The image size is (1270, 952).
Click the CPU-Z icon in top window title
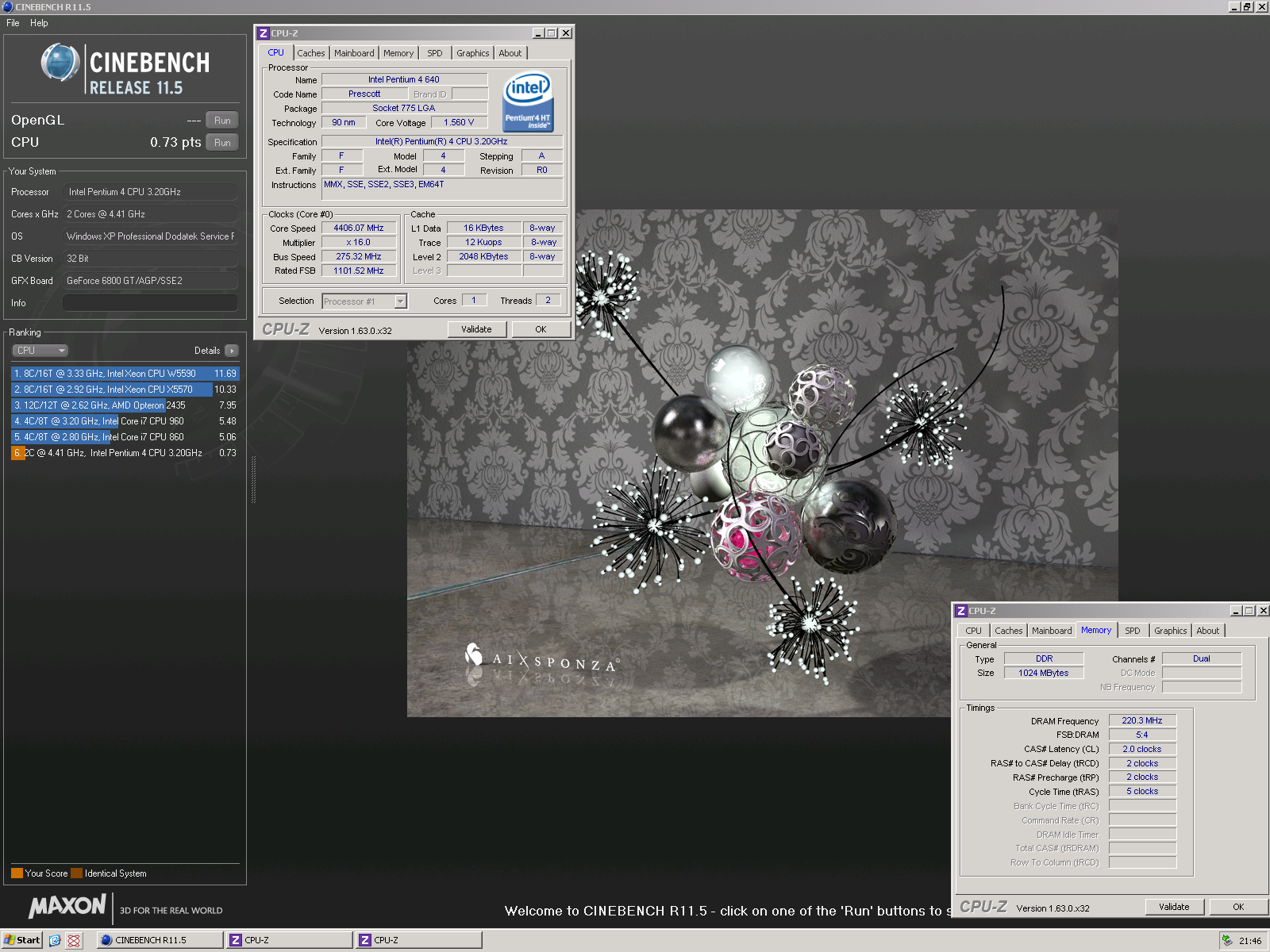264,33
